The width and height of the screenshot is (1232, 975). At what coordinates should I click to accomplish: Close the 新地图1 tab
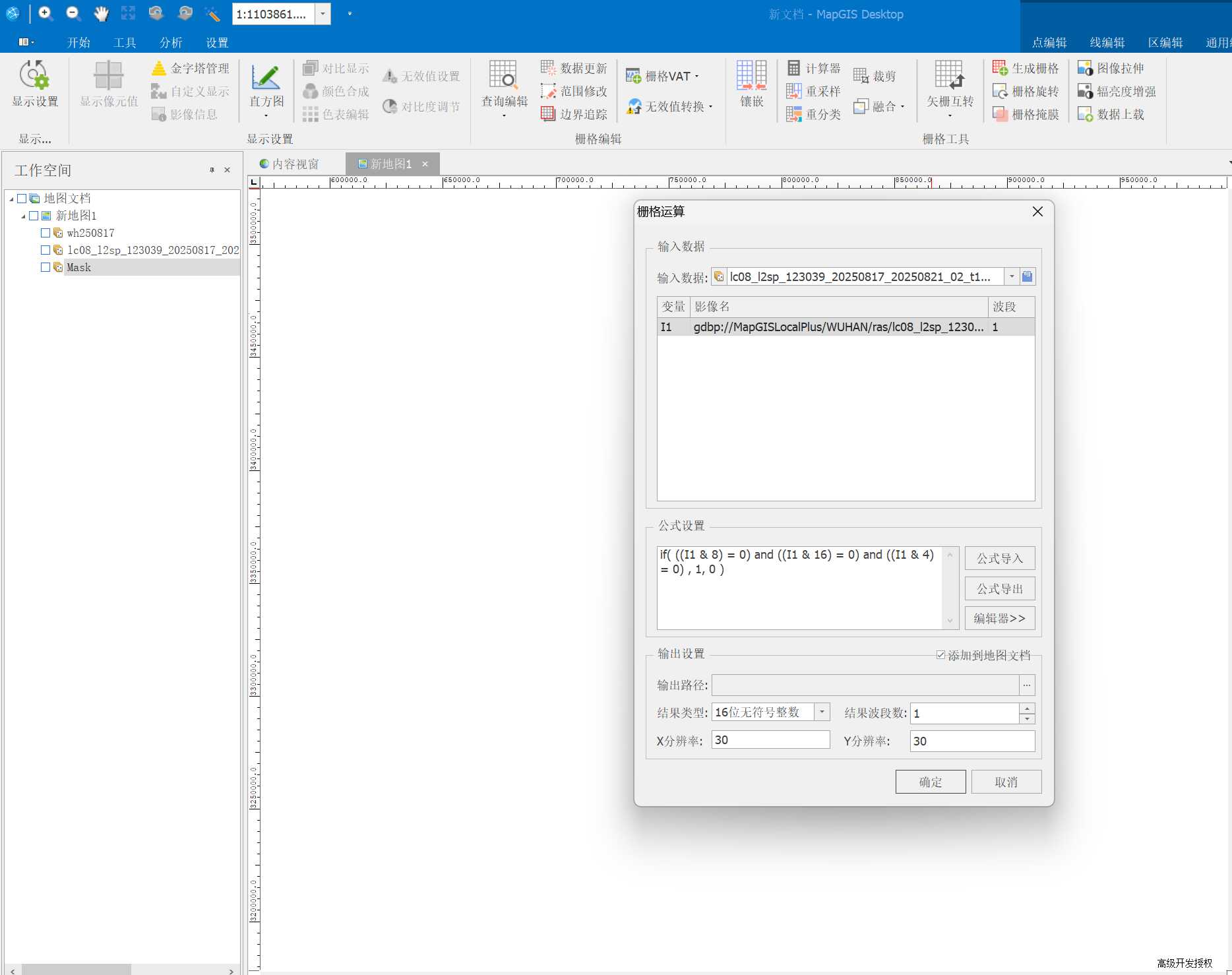coord(425,164)
